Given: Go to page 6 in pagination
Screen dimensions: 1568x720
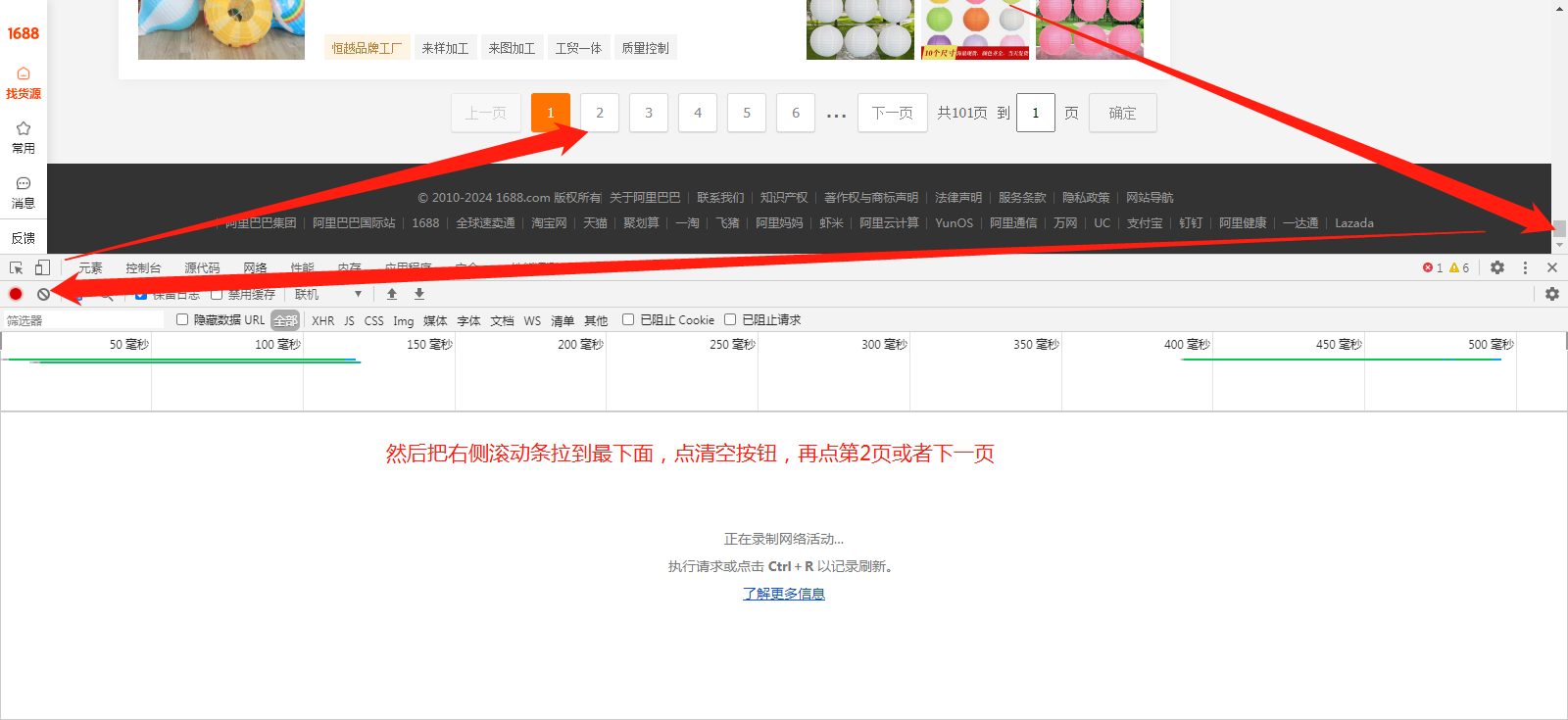Looking at the screenshot, I should pos(796,113).
